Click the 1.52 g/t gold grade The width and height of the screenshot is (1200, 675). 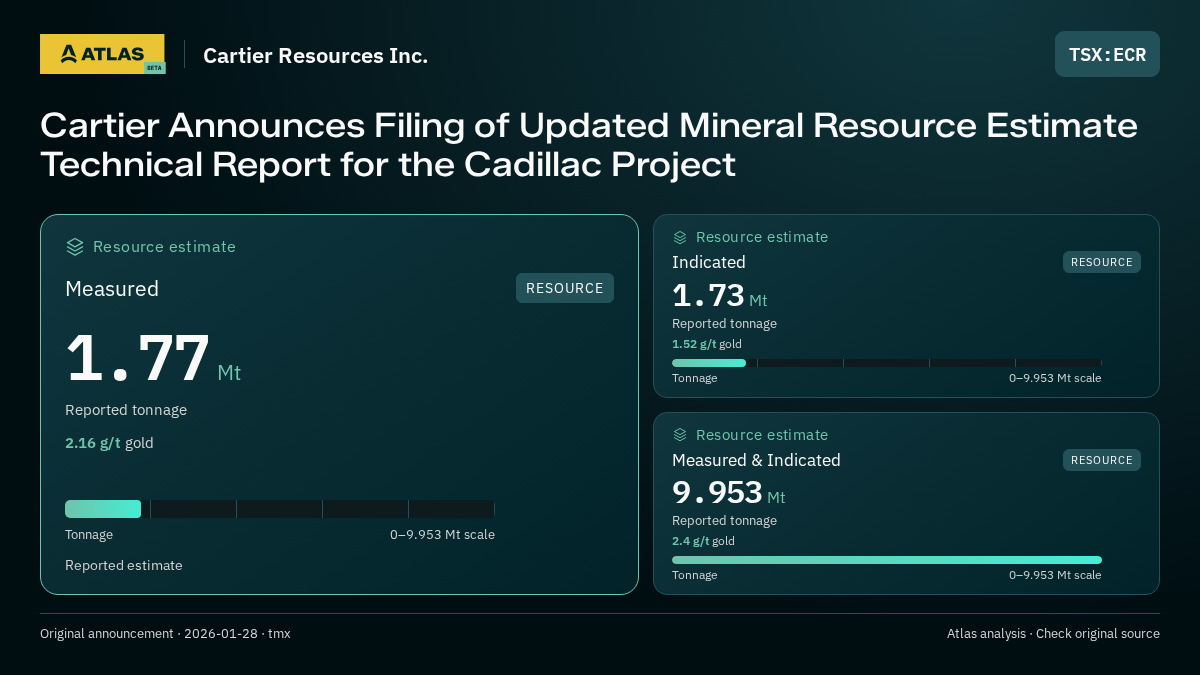(707, 344)
